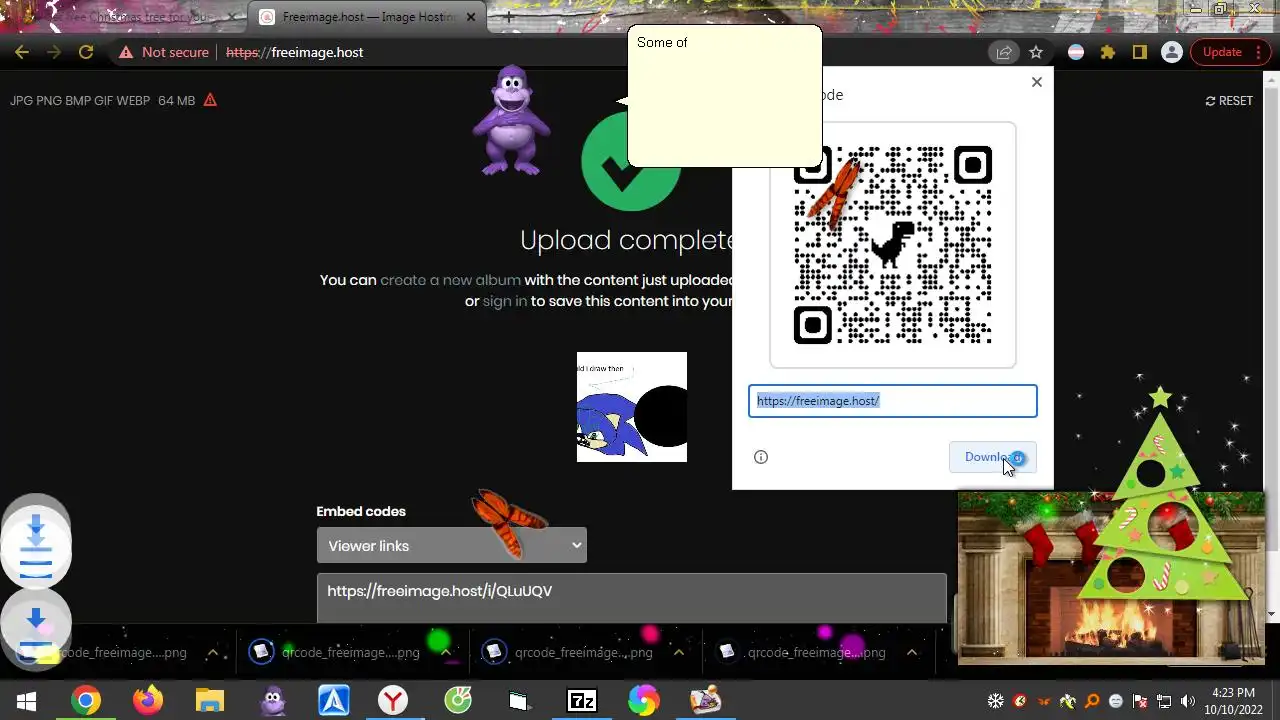Click the striped flag extension icon
Image resolution: width=1280 pixels, height=720 pixels.
[1076, 52]
